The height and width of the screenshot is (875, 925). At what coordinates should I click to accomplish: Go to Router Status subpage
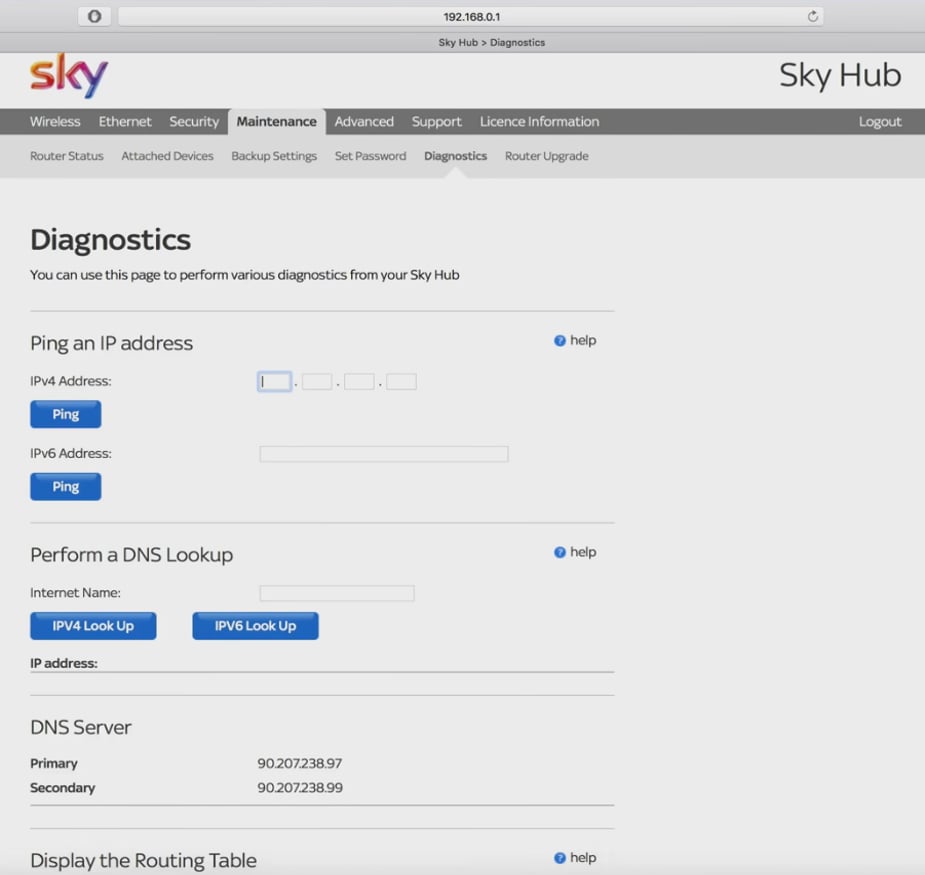tap(67, 156)
